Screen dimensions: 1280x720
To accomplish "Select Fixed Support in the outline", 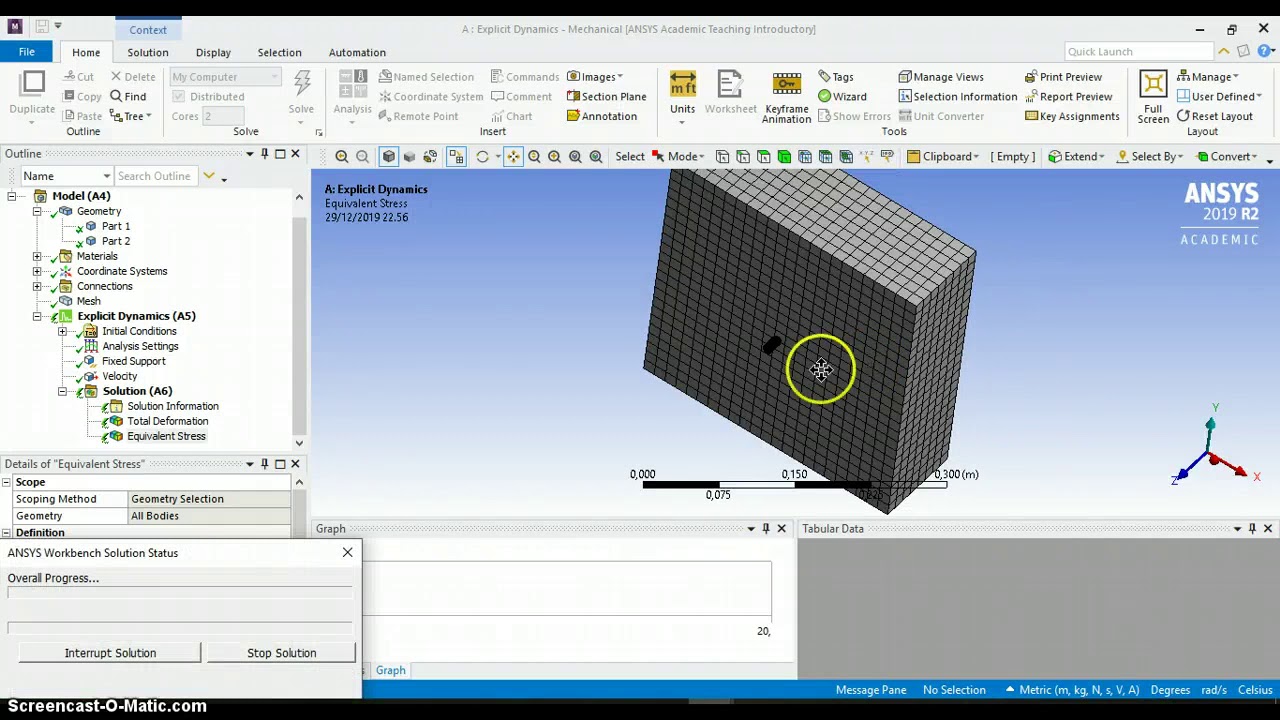I will click(133, 361).
